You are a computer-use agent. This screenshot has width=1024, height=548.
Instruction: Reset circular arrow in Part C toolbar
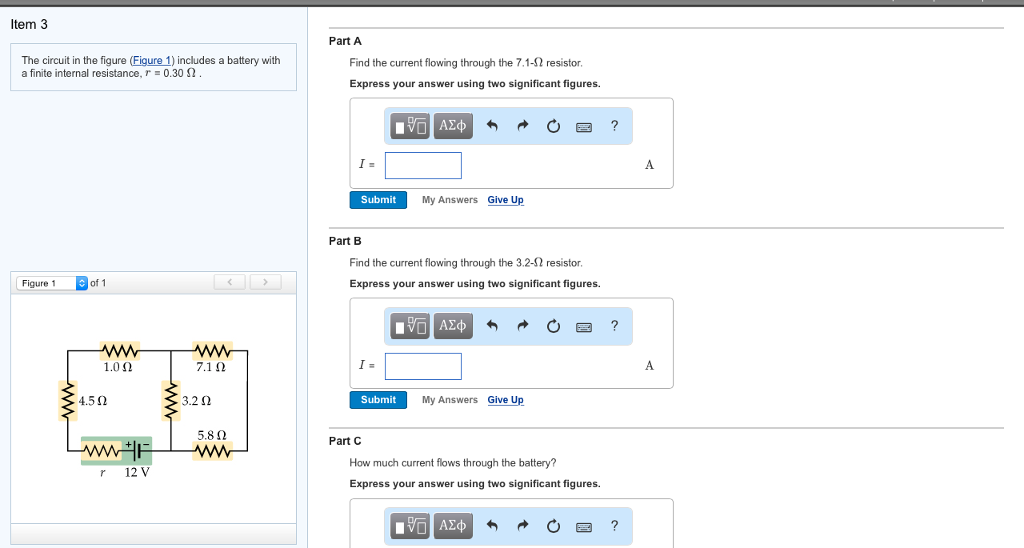tap(553, 526)
